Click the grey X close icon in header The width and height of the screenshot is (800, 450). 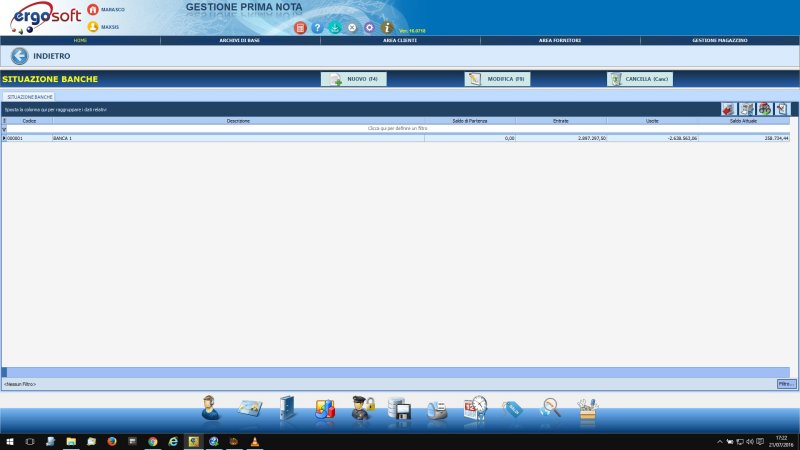click(x=352, y=28)
